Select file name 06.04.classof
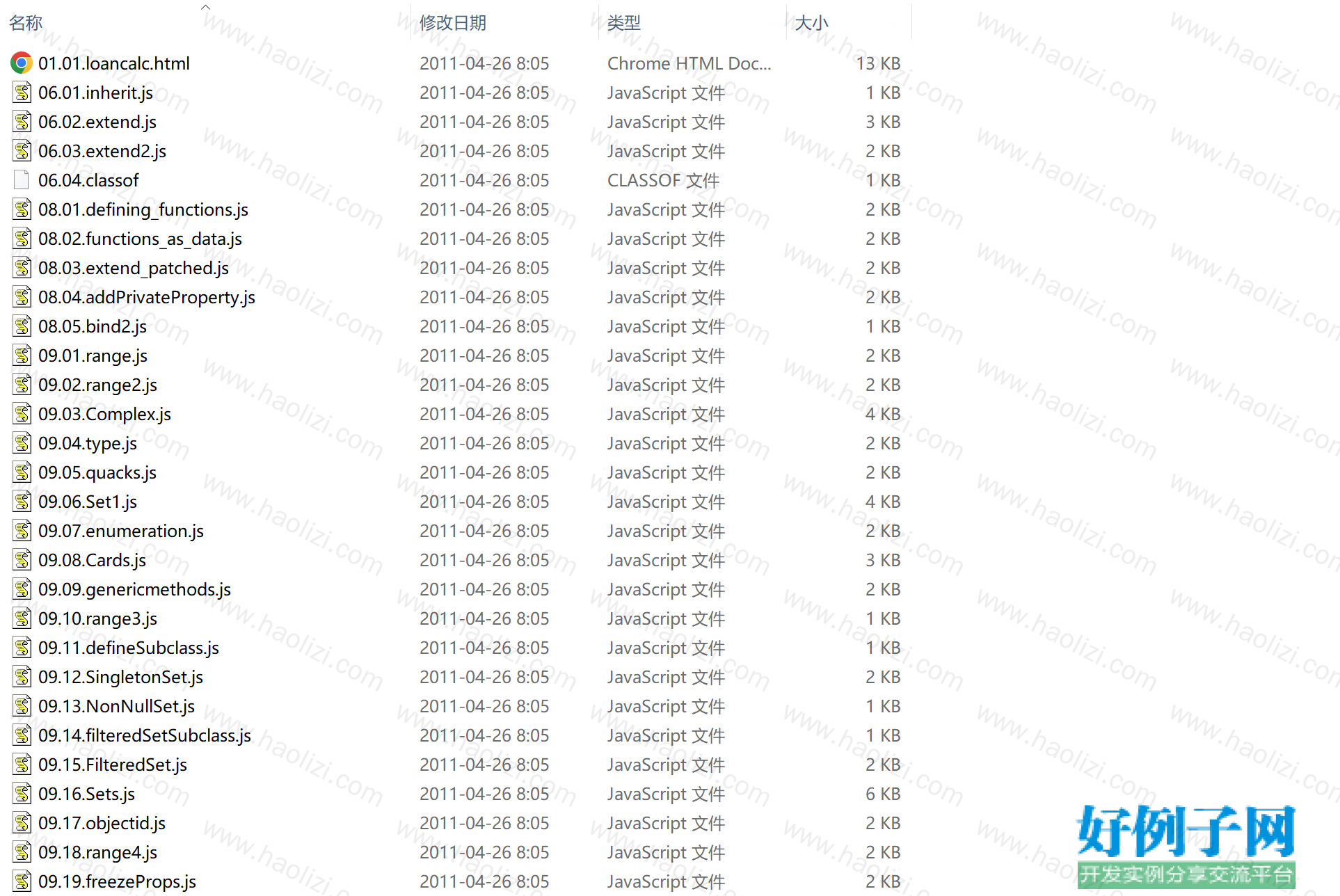 click(88, 180)
